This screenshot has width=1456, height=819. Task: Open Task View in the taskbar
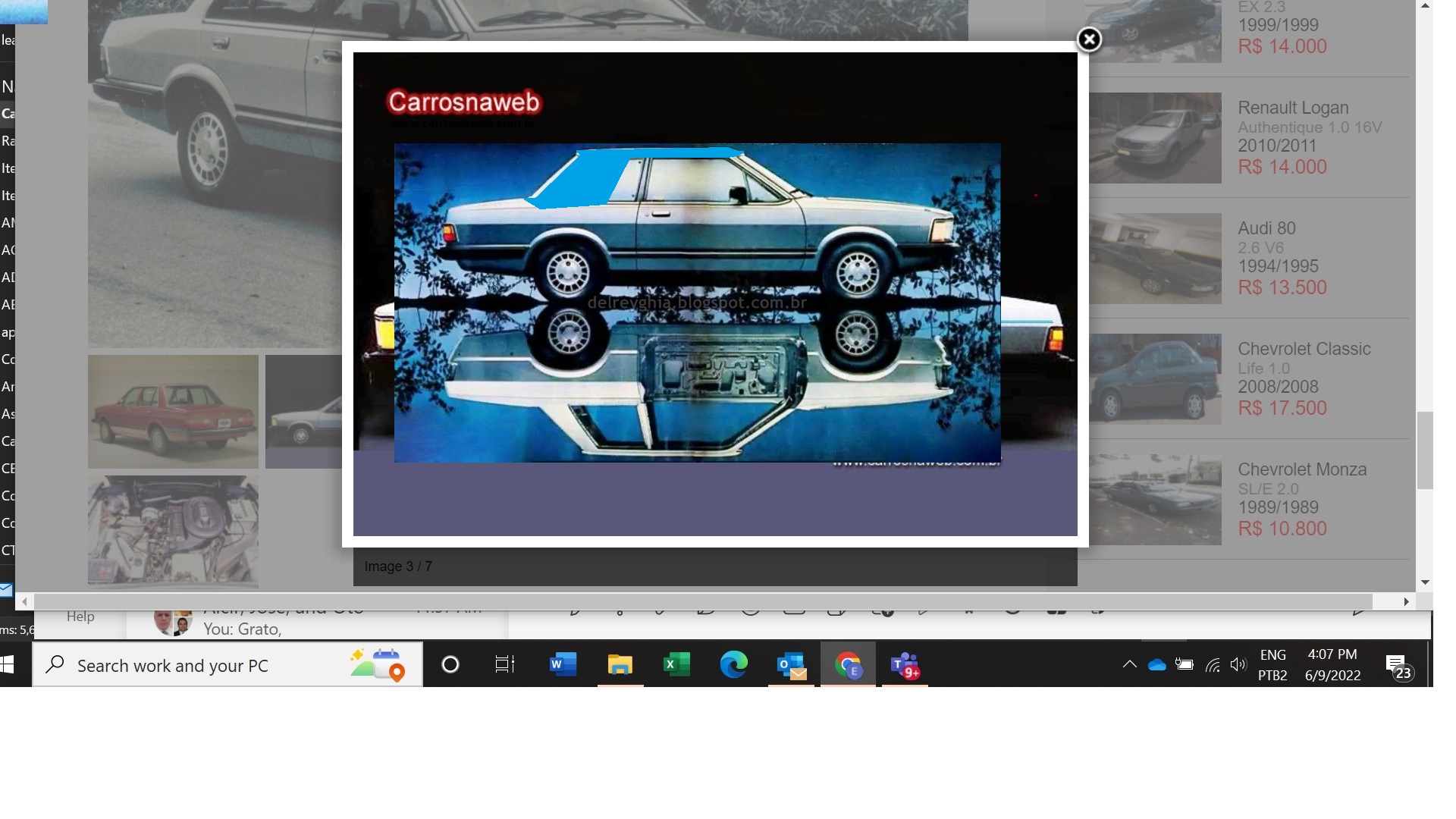504,665
